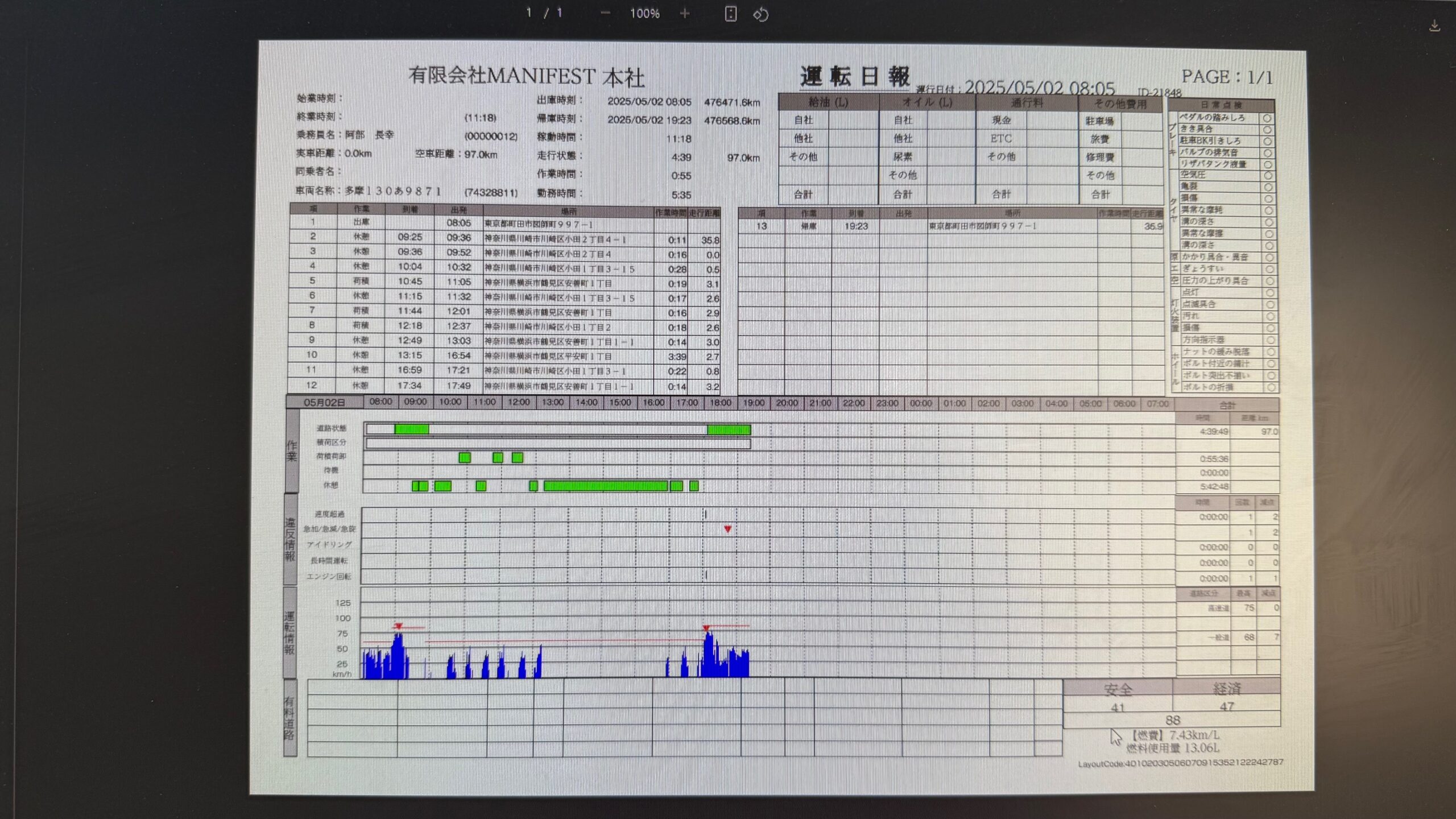Click the zoom in plus icon
Viewport: 1456px width, 819px height.
point(685,13)
